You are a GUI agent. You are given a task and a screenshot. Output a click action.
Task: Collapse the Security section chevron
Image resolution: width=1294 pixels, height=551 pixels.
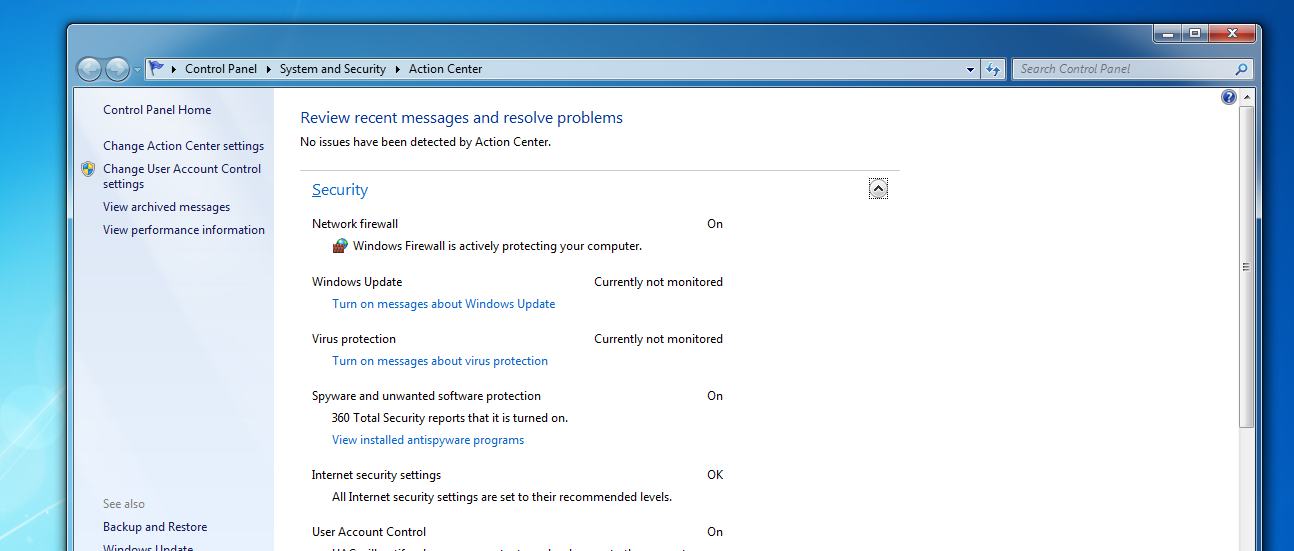[878, 189]
